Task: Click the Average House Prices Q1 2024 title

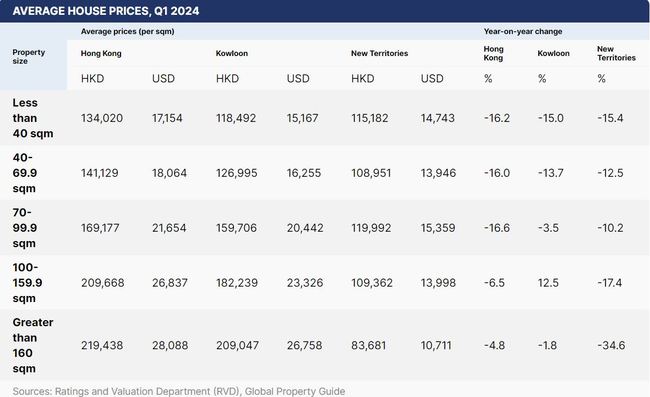Action: click(106, 11)
